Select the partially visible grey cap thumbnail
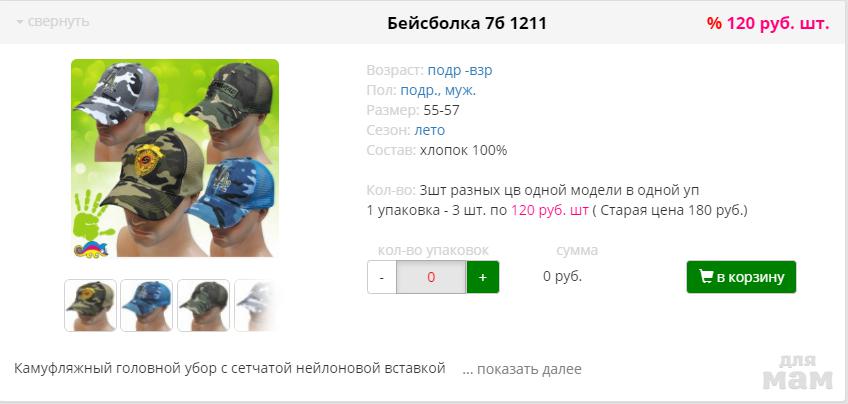This screenshot has height=404, width=848. click(x=257, y=305)
